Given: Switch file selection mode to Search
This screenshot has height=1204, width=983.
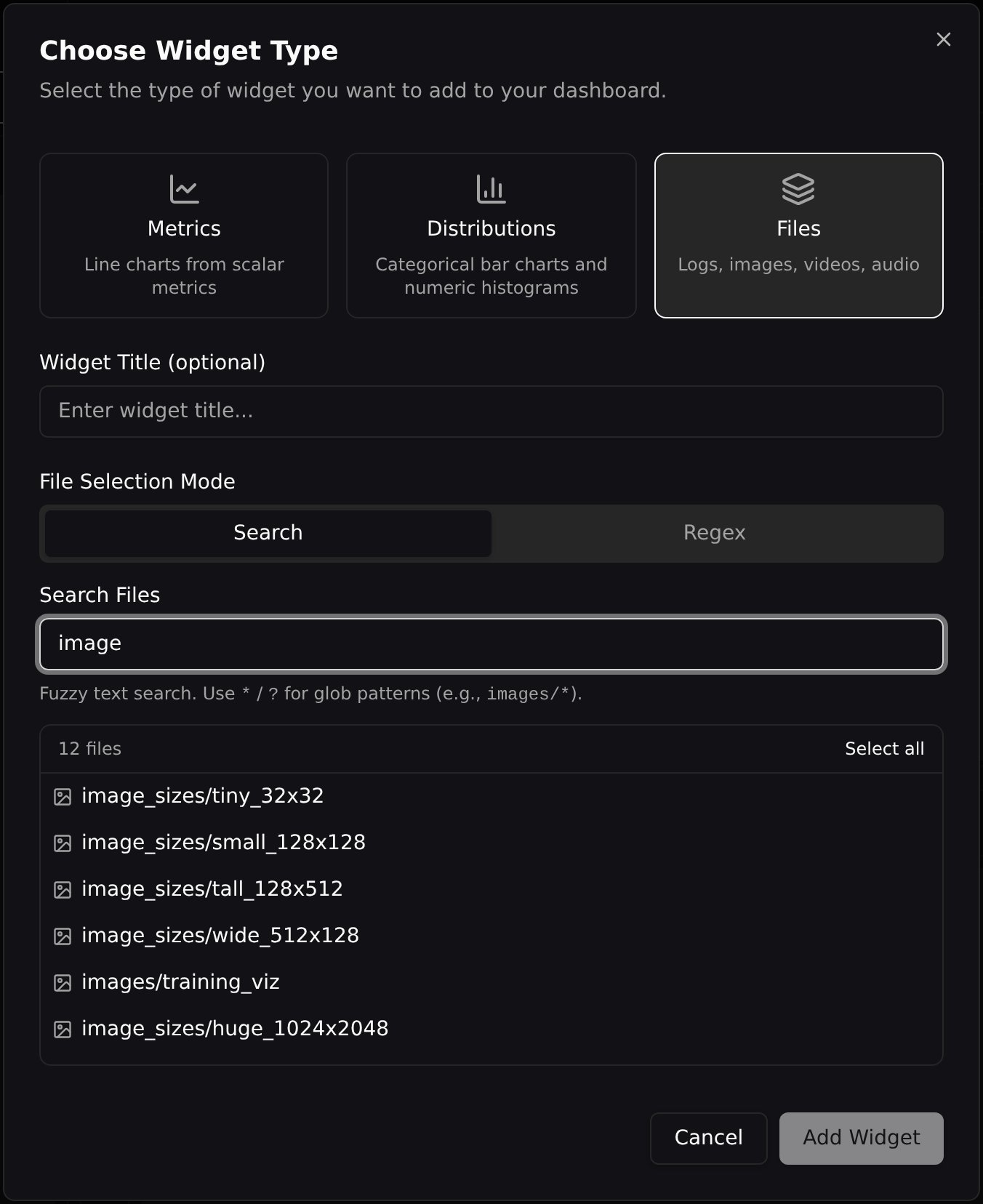Looking at the screenshot, I should point(268,533).
